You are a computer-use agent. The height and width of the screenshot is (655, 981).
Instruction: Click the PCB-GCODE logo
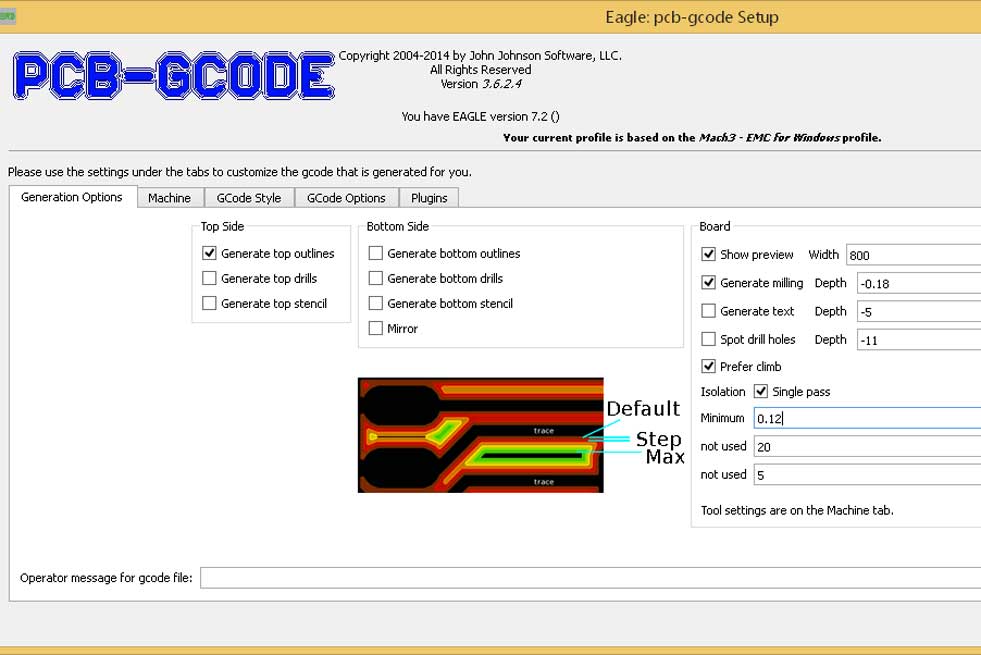pyautogui.click(x=174, y=76)
